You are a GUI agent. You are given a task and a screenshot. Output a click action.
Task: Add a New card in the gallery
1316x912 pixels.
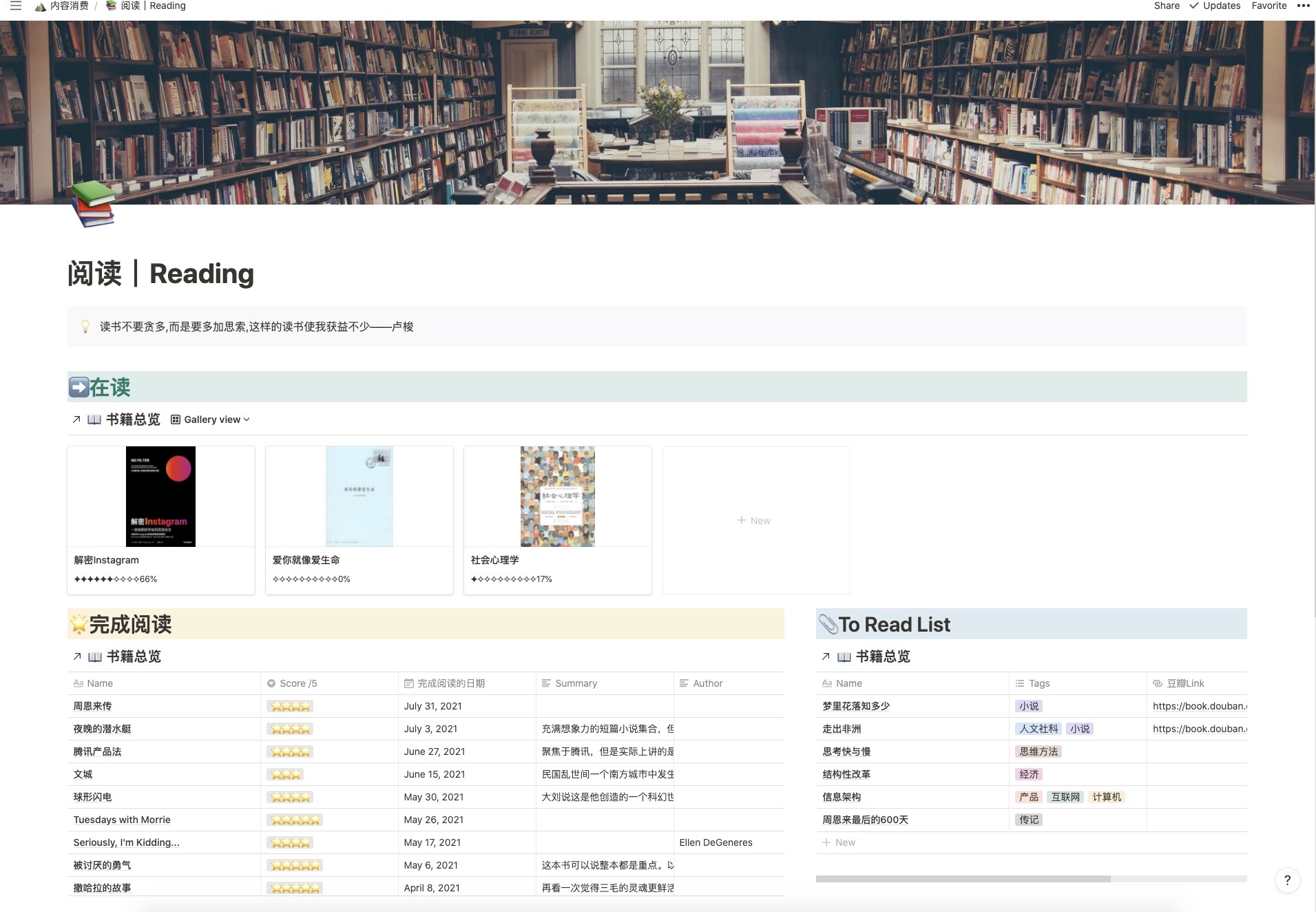[x=755, y=520]
